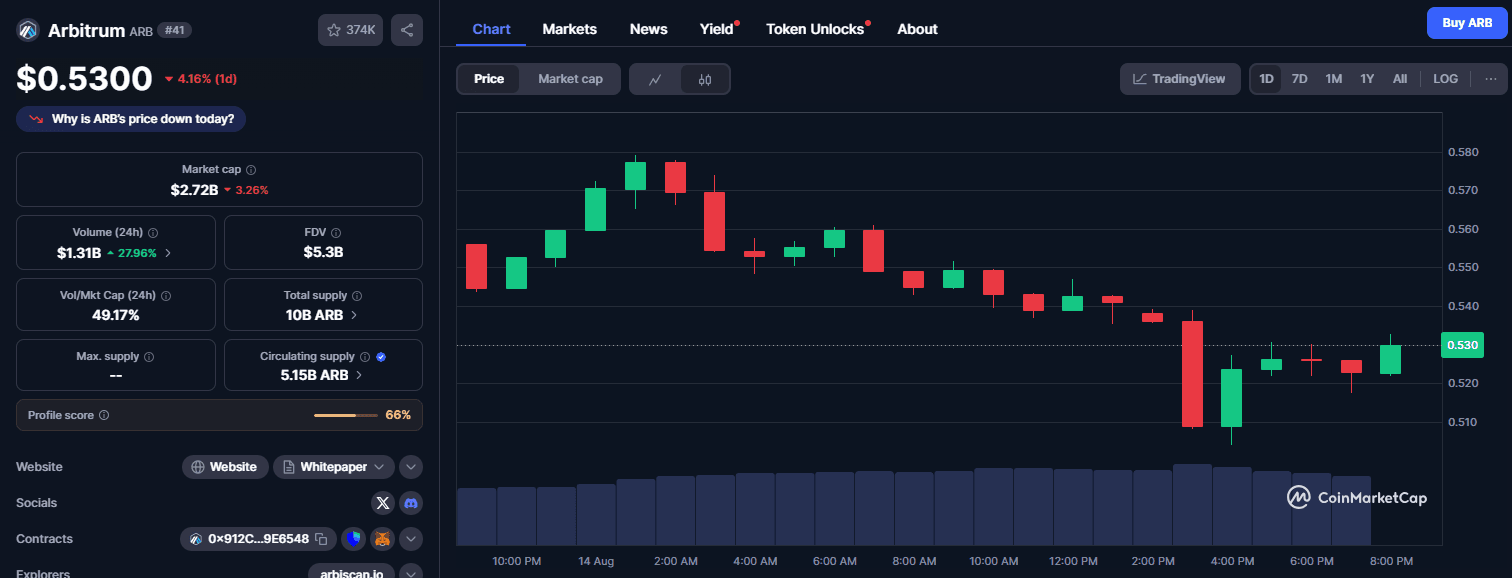
Task: Open the Website link button
Action: (225, 467)
